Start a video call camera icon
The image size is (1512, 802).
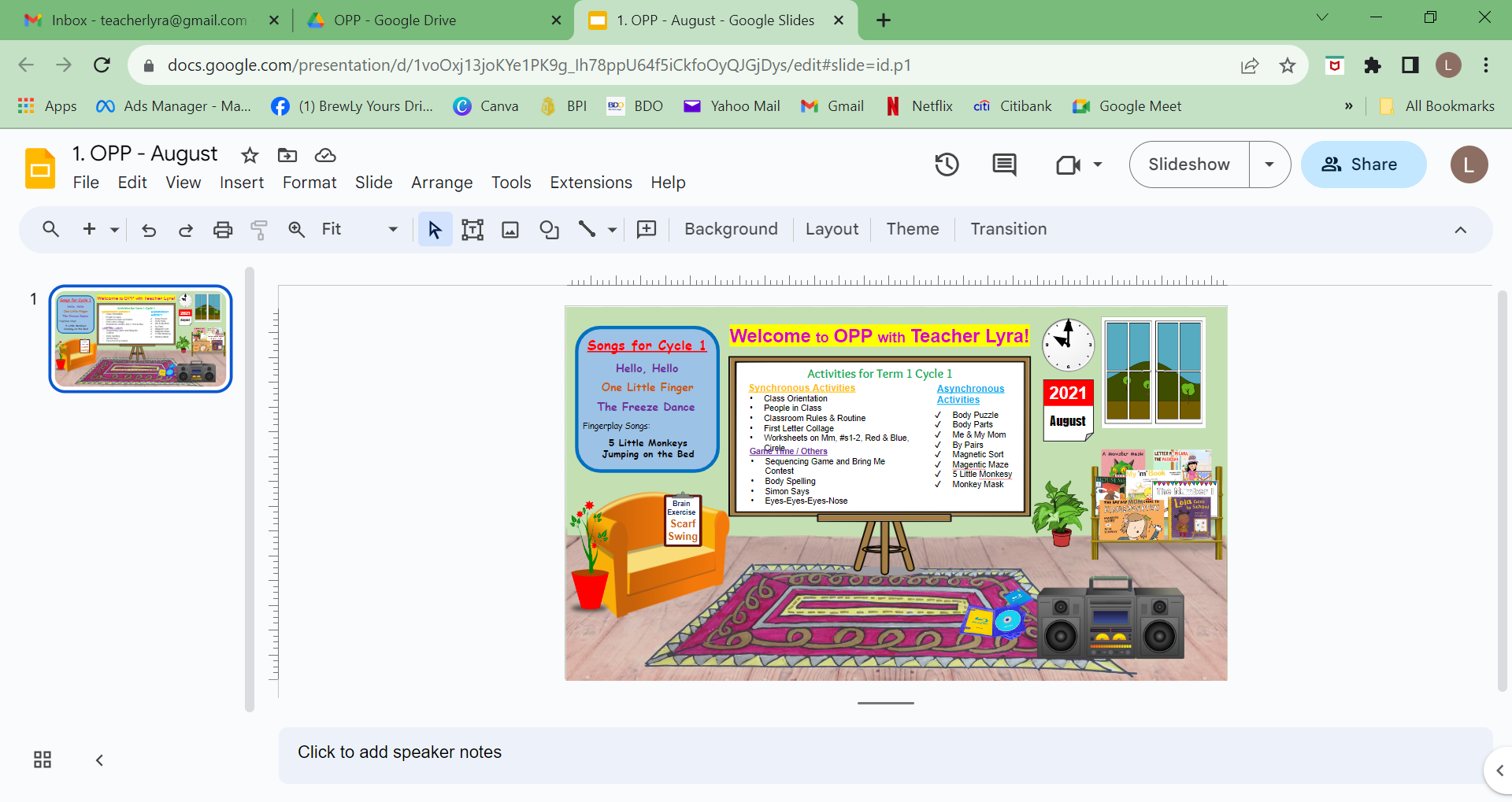(1068, 164)
